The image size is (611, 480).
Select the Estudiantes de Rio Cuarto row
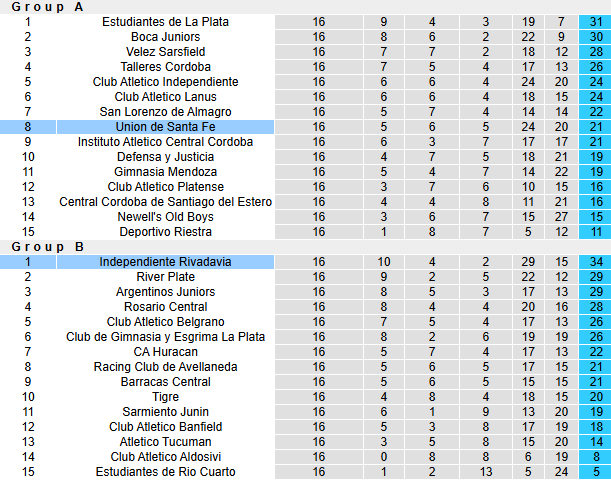tap(306, 472)
